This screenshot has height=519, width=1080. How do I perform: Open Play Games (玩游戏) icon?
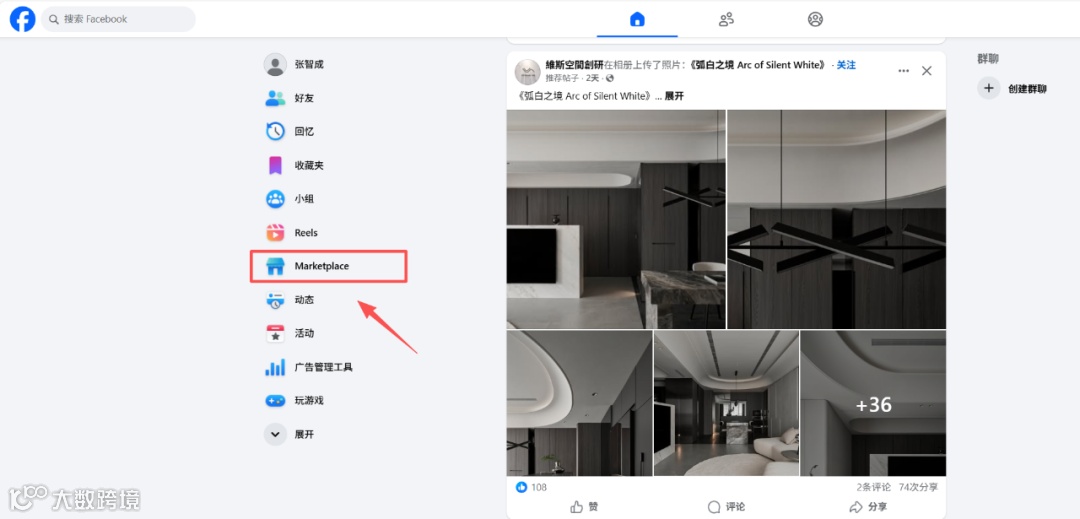tap(275, 401)
